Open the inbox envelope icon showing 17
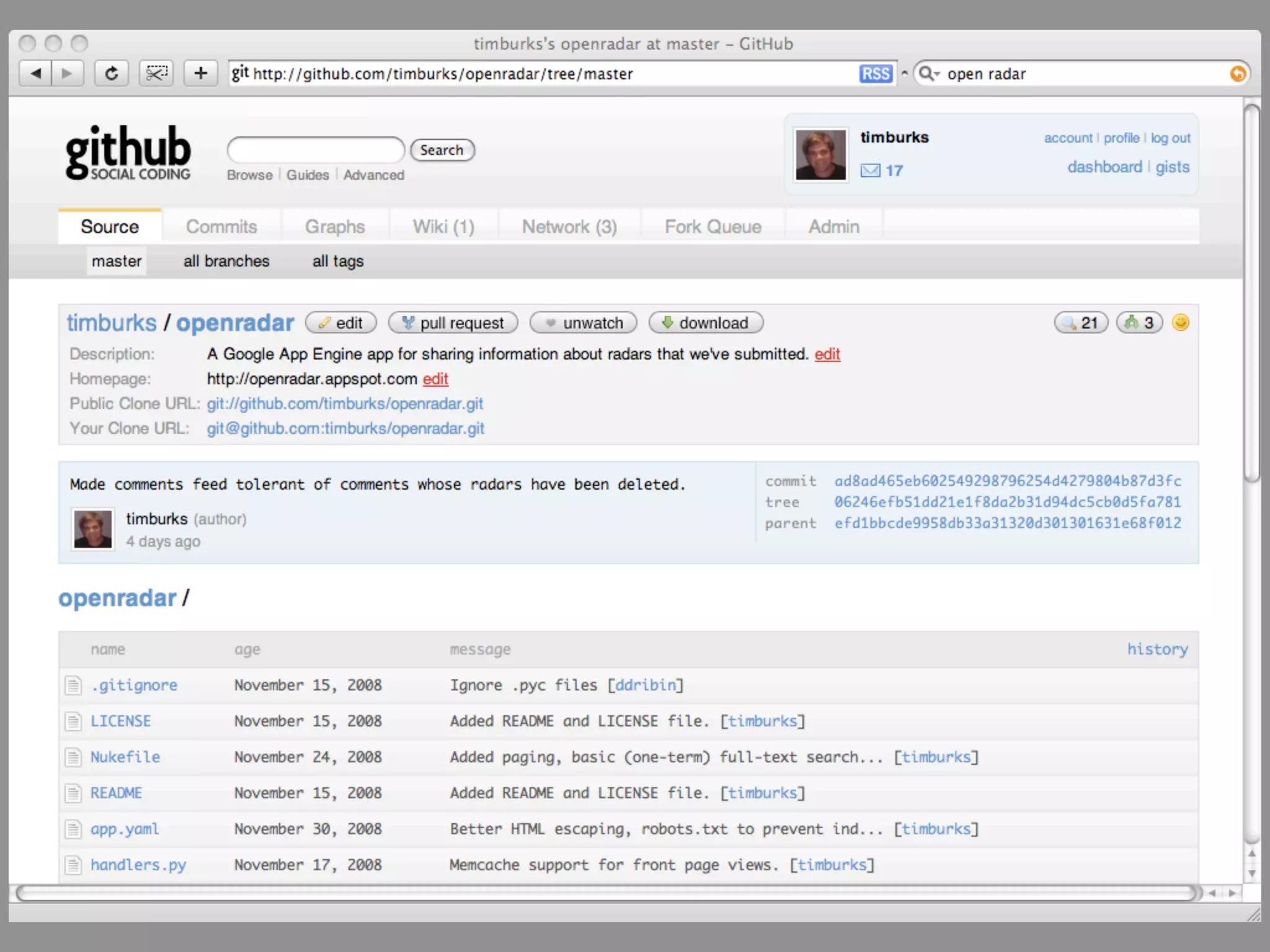The image size is (1270, 952). click(x=870, y=170)
